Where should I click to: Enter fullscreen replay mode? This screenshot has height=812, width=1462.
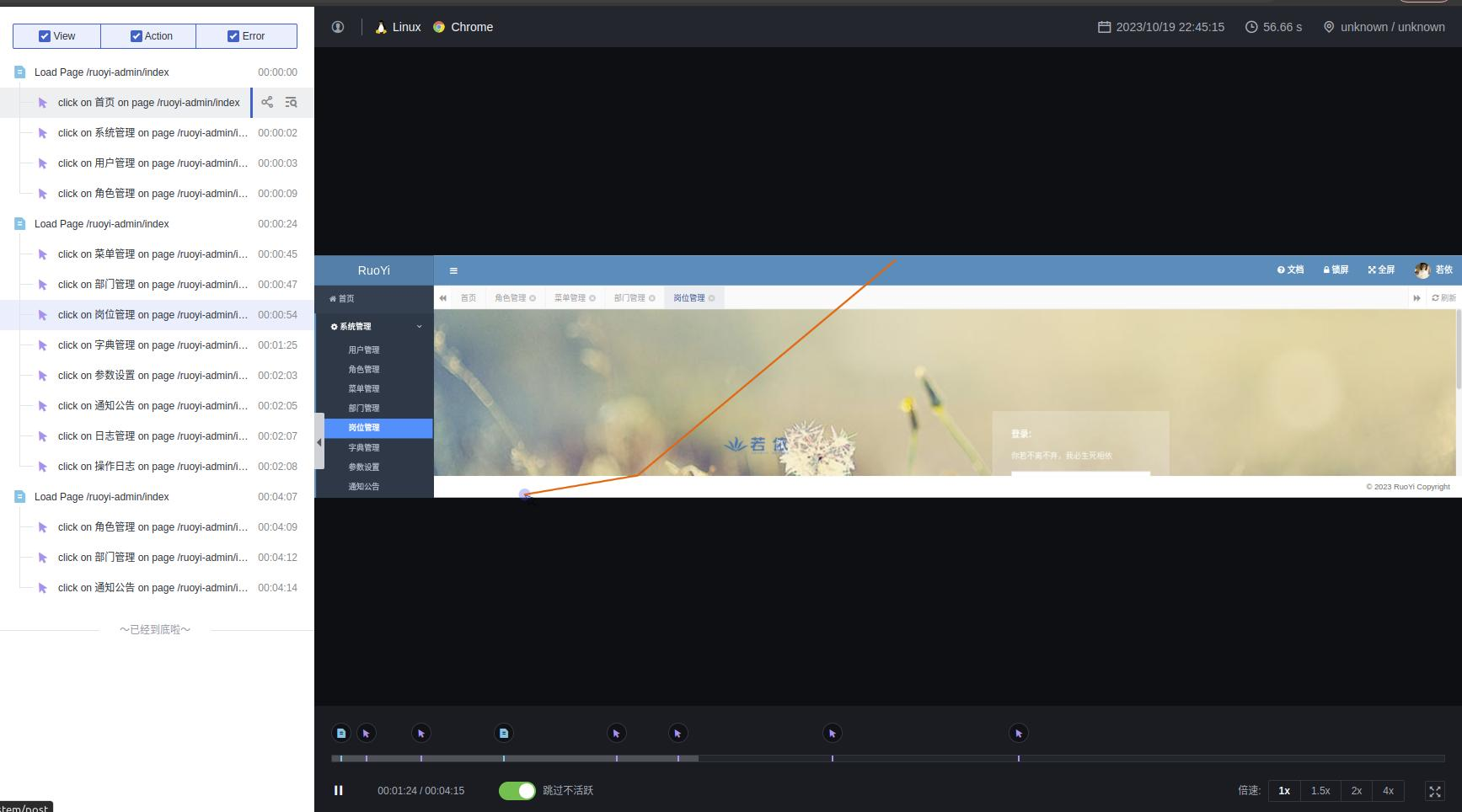1435,791
